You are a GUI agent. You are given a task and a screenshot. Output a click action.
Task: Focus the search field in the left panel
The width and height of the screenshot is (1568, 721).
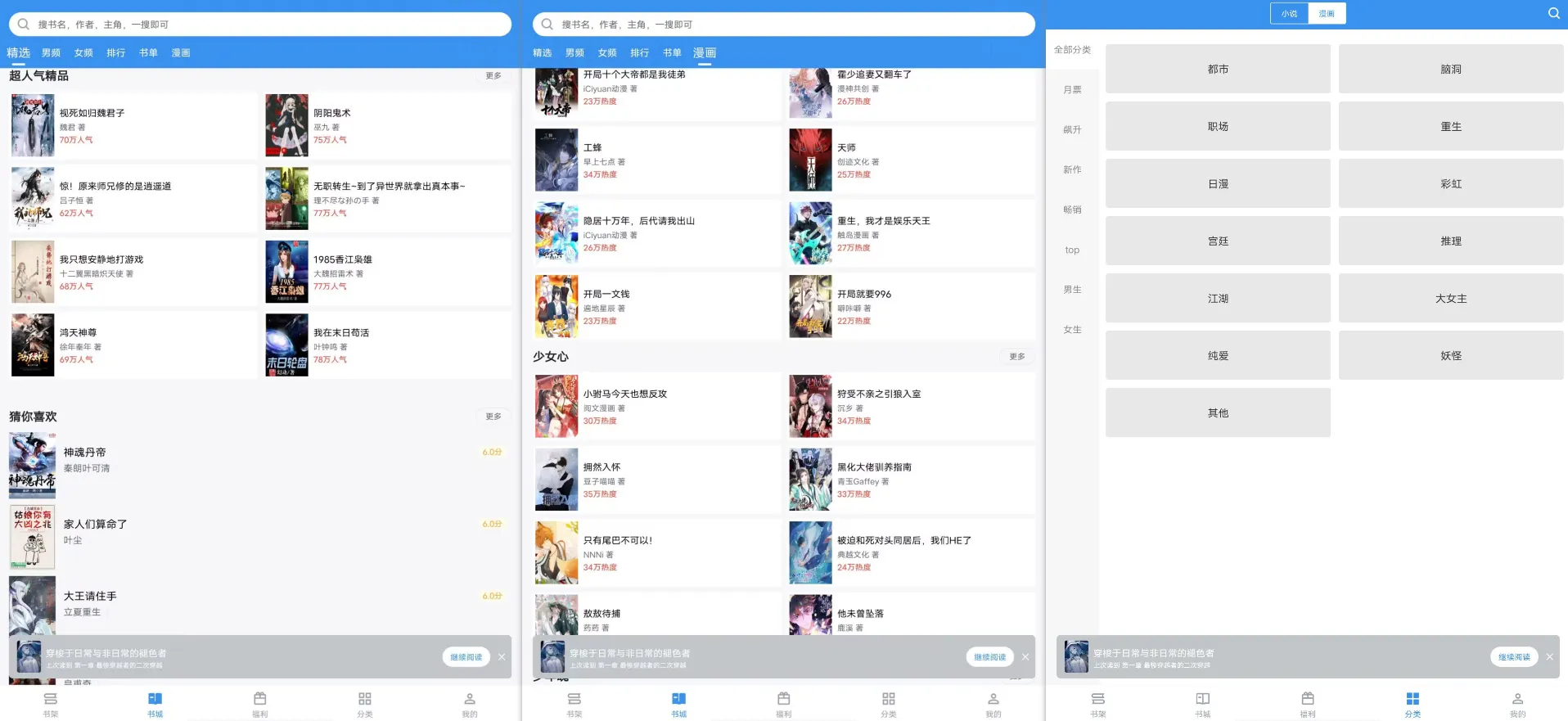point(260,25)
